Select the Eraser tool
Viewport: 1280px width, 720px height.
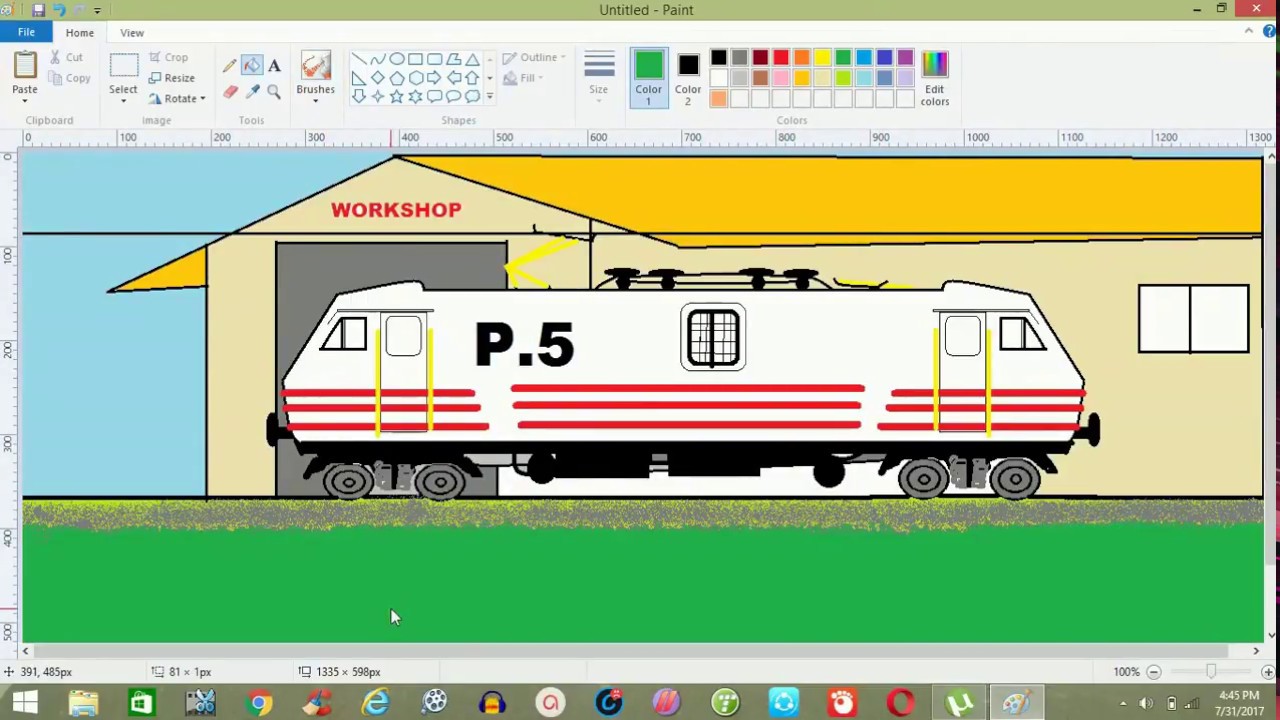pyautogui.click(x=230, y=92)
